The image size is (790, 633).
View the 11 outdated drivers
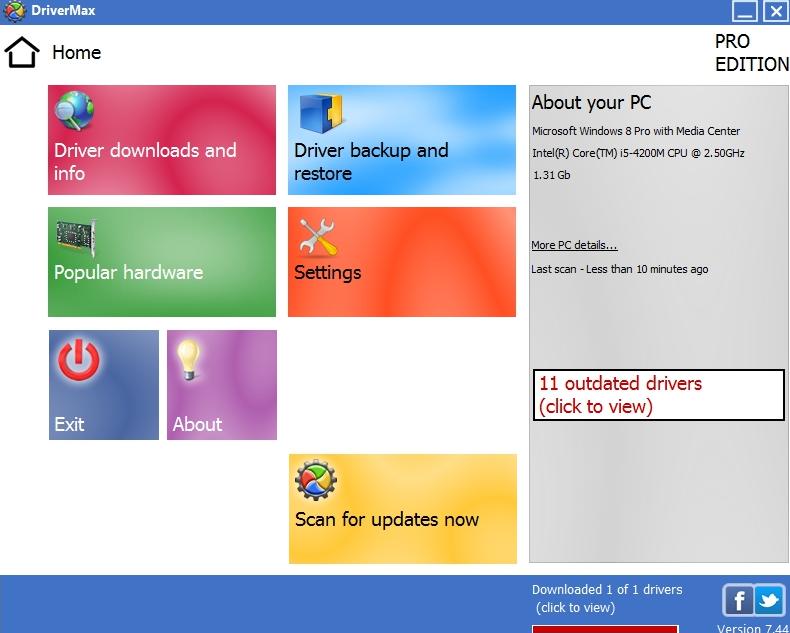pos(659,395)
